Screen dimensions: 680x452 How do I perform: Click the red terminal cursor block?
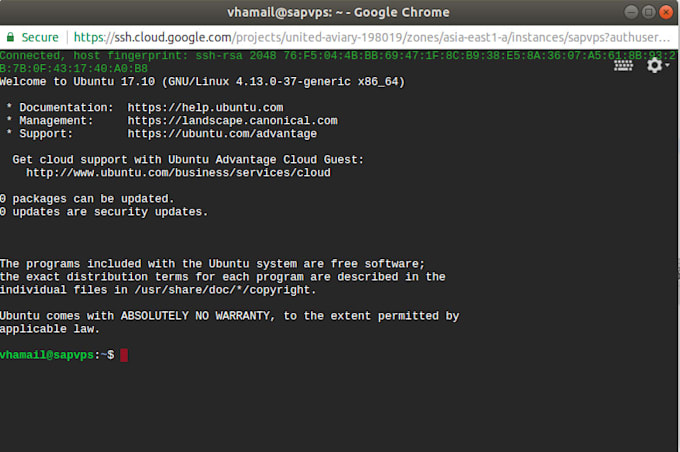[x=123, y=355]
